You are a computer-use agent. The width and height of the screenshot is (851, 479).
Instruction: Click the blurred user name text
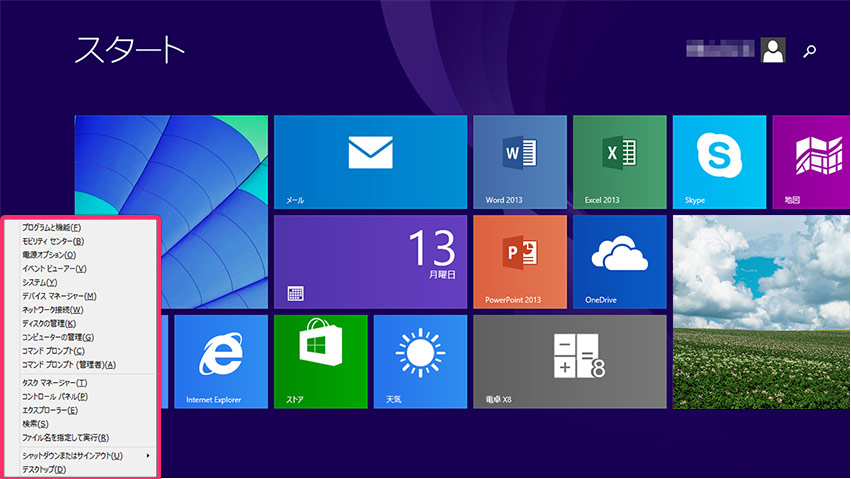coord(720,49)
